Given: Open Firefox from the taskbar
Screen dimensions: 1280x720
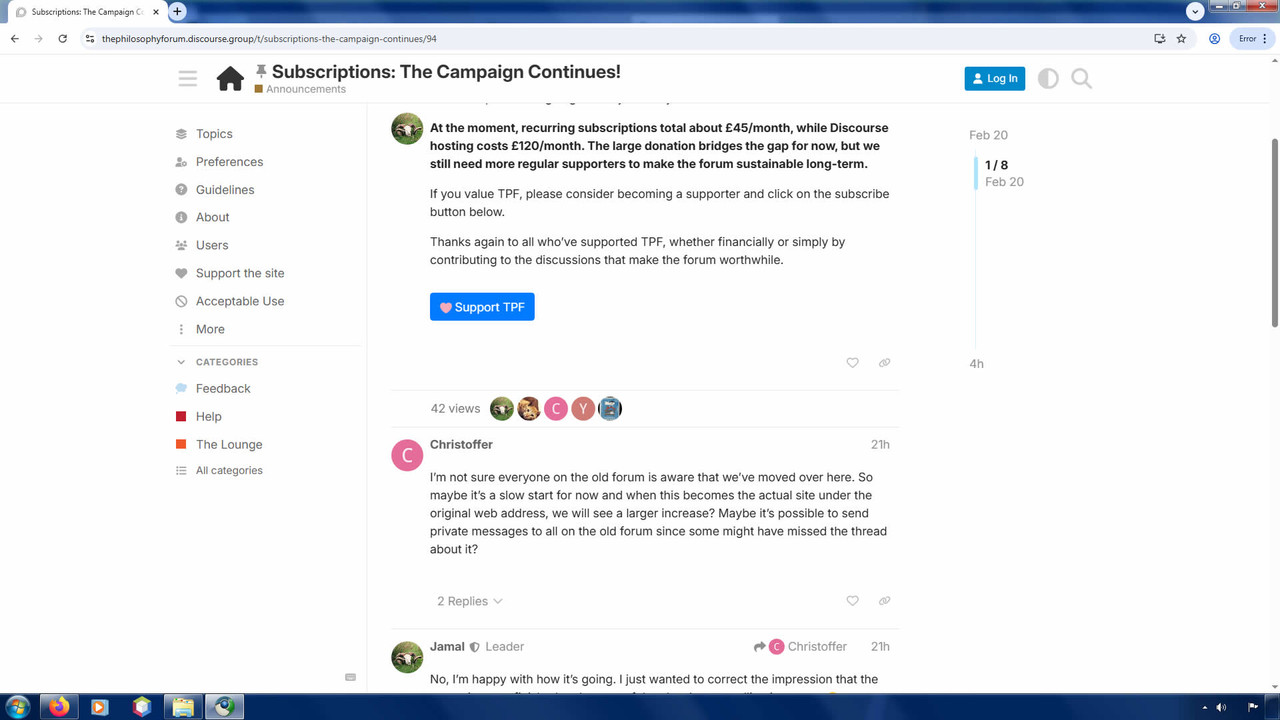Looking at the screenshot, I should coord(59,707).
